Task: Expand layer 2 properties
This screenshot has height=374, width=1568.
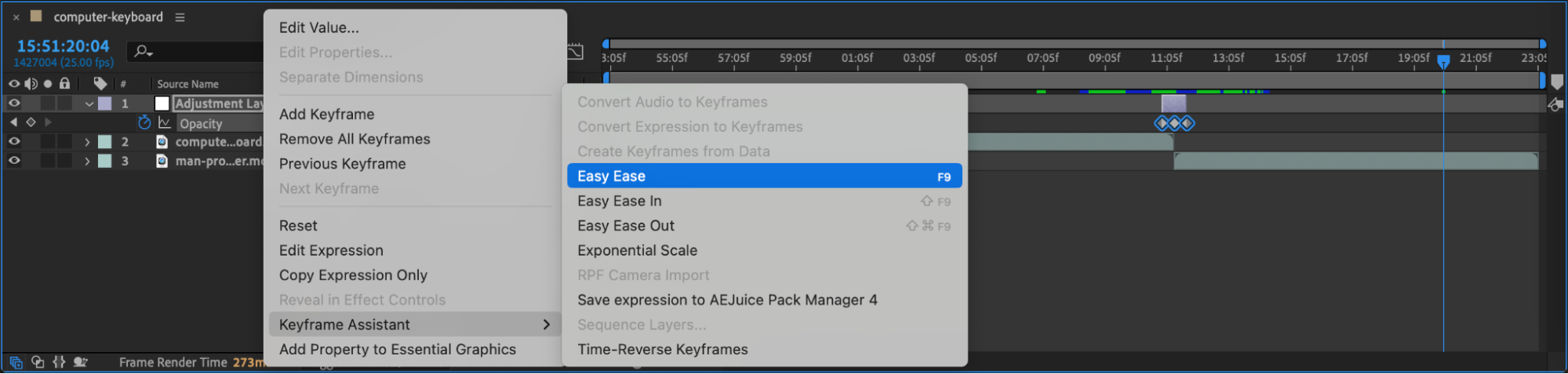Action: tap(88, 142)
